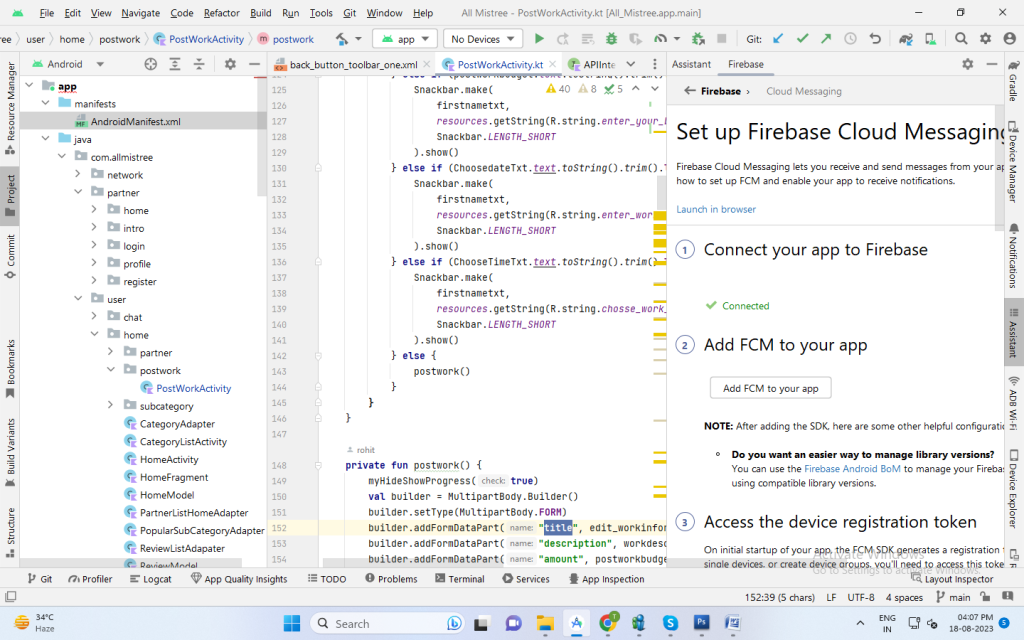Open Search Everywhere magnifier in toolbar
The width and height of the screenshot is (1024, 640).
[x=959, y=39]
